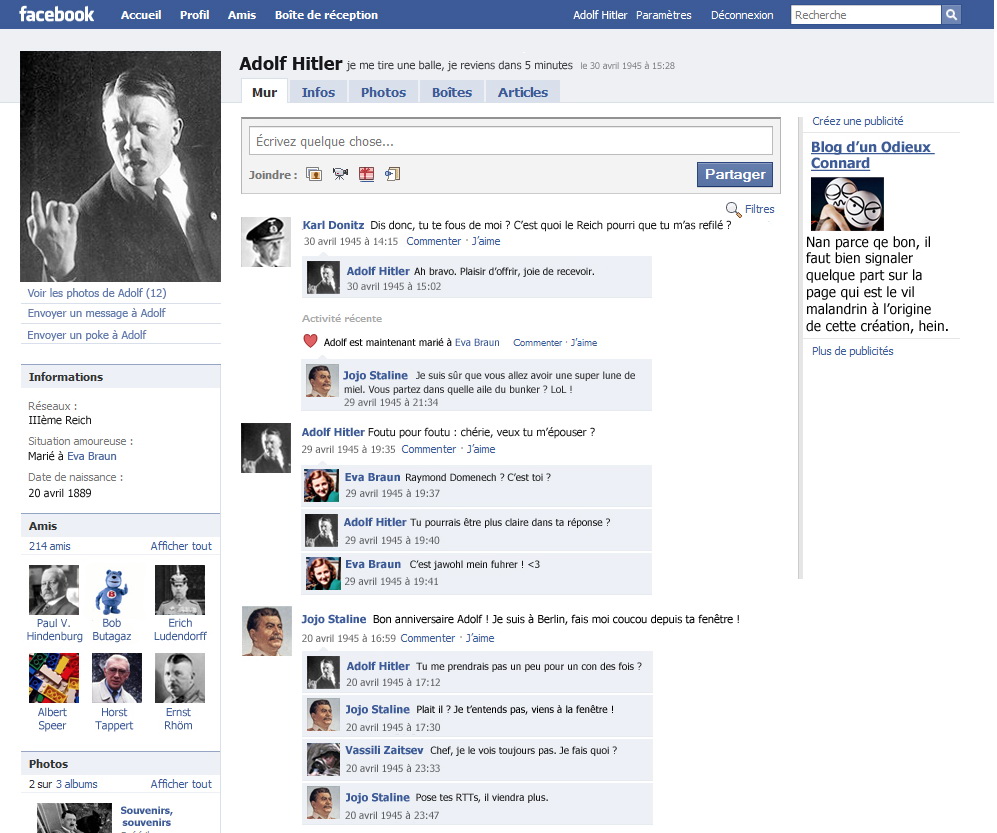Attach a video using the Joindre camera icon

pos(341,174)
